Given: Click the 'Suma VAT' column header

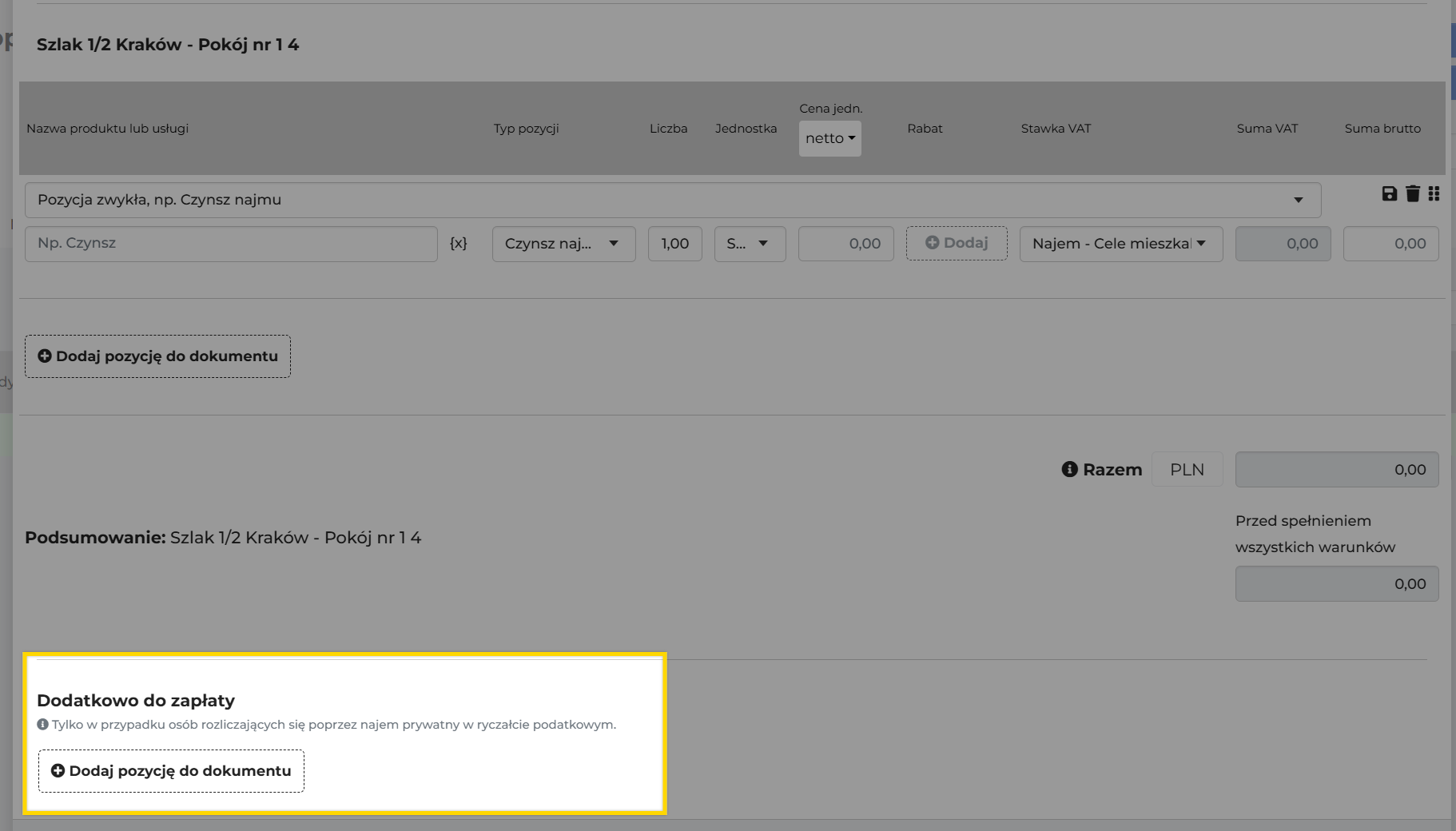Looking at the screenshot, I should (x=1267, y=129).
